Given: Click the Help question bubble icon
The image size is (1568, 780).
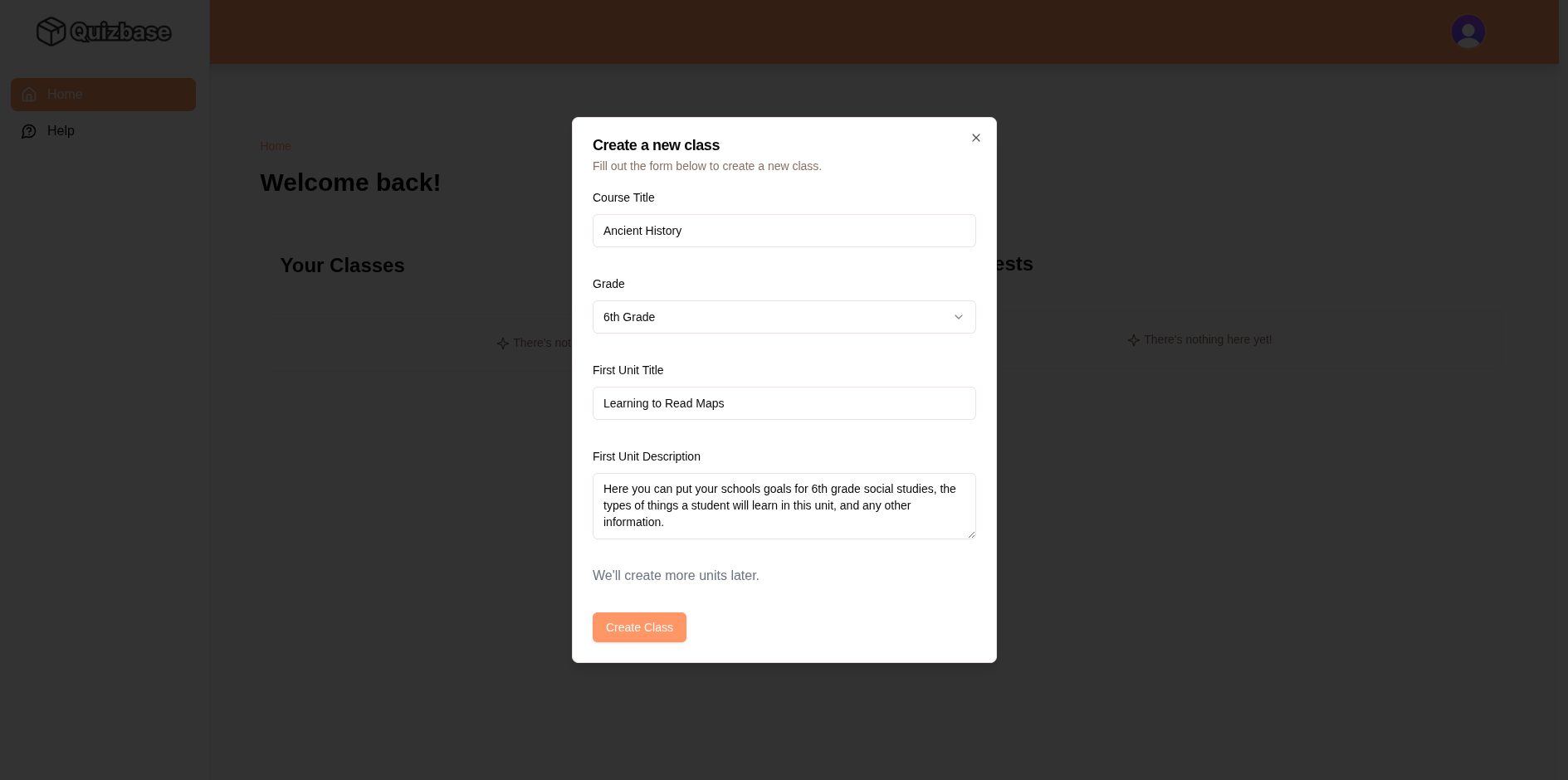Looking at the screenshot, I should point(29,131).
